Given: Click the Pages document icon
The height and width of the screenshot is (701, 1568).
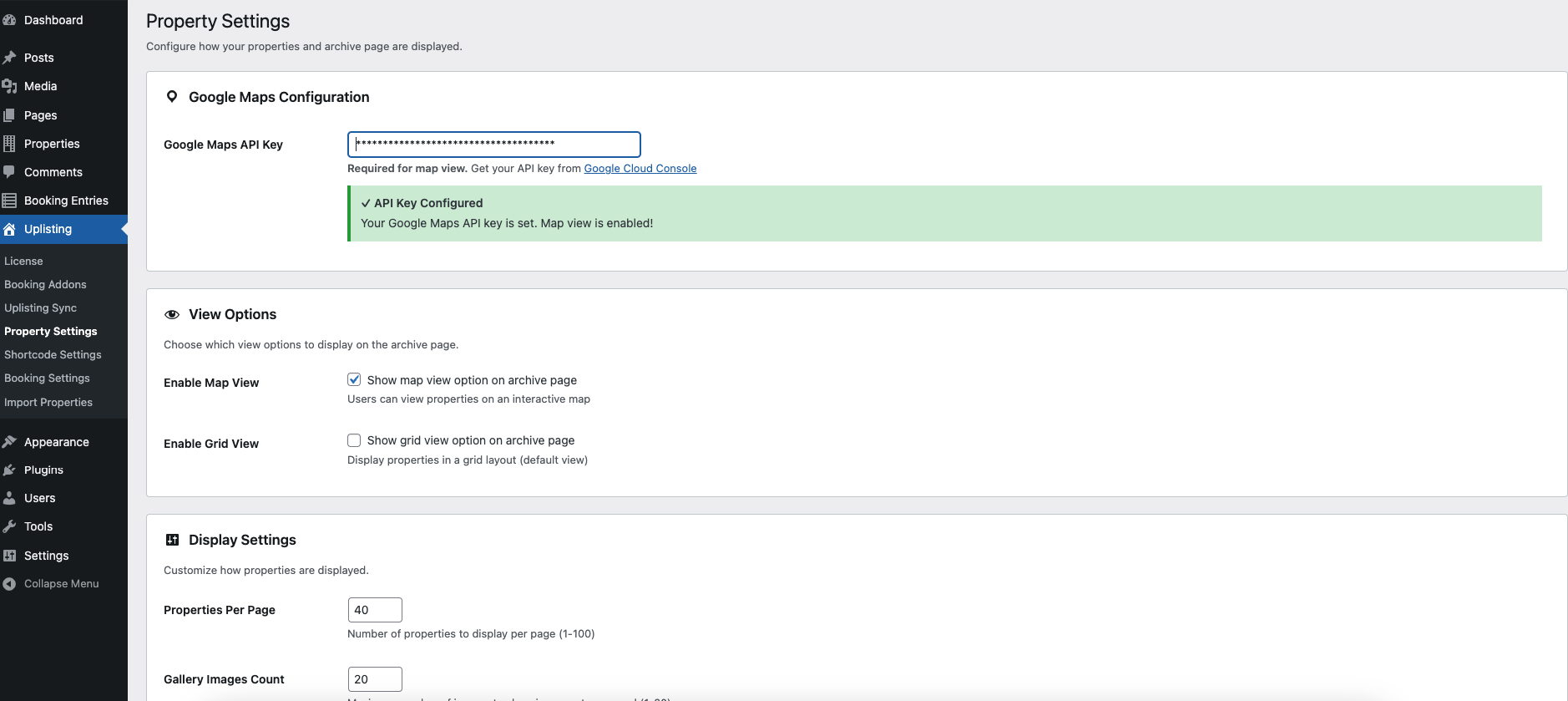Looking at the screenshot, I should [9, 115].
